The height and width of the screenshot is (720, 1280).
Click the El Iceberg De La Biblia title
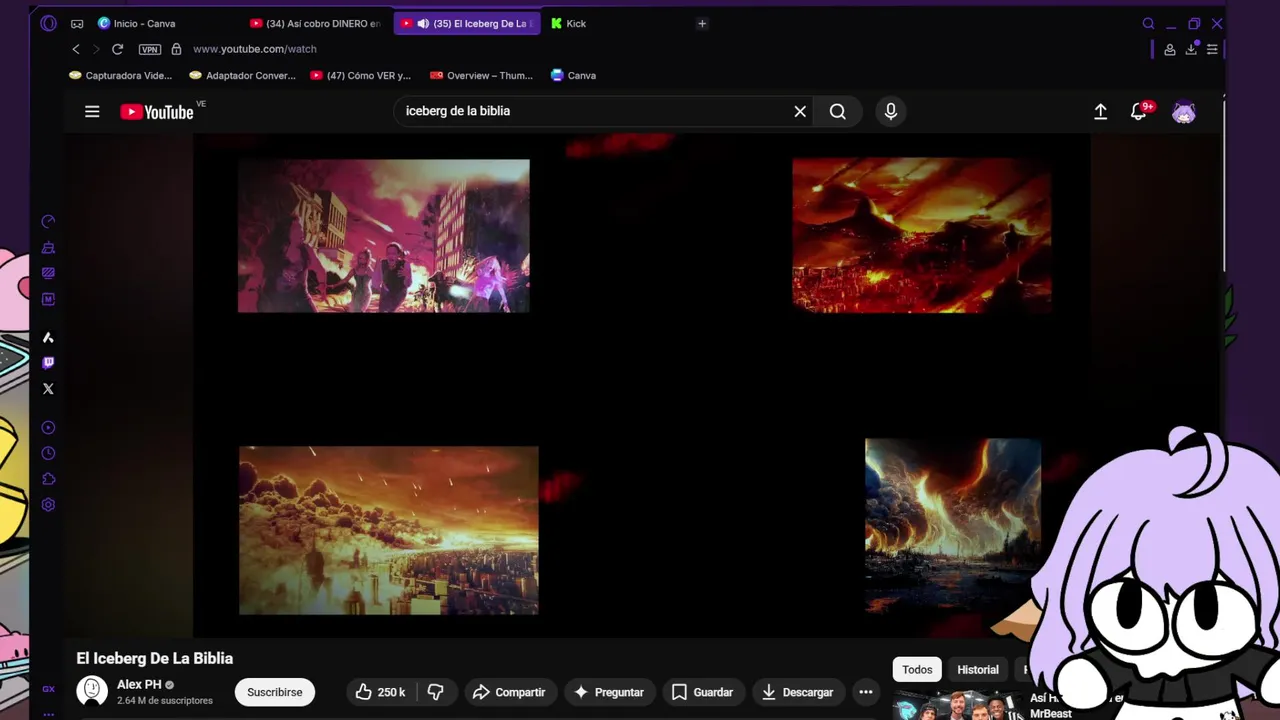tap(155, 658)
